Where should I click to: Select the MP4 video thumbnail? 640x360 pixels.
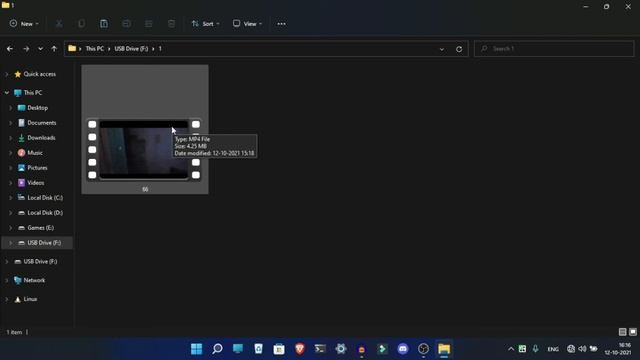(x=144, y=150)
